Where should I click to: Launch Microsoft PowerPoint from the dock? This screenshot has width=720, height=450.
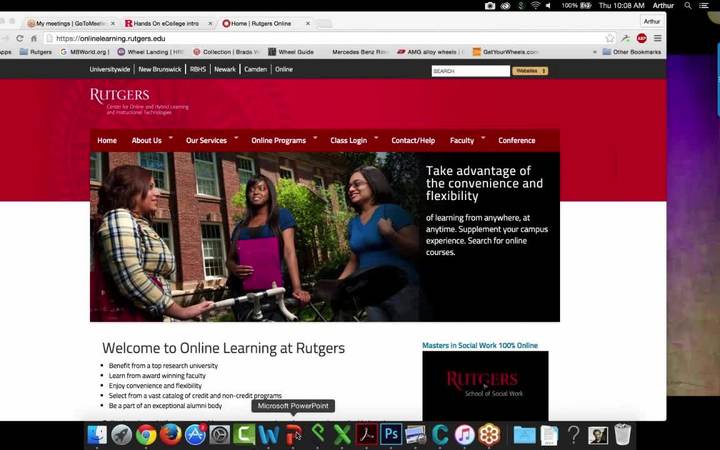[293, 434]
